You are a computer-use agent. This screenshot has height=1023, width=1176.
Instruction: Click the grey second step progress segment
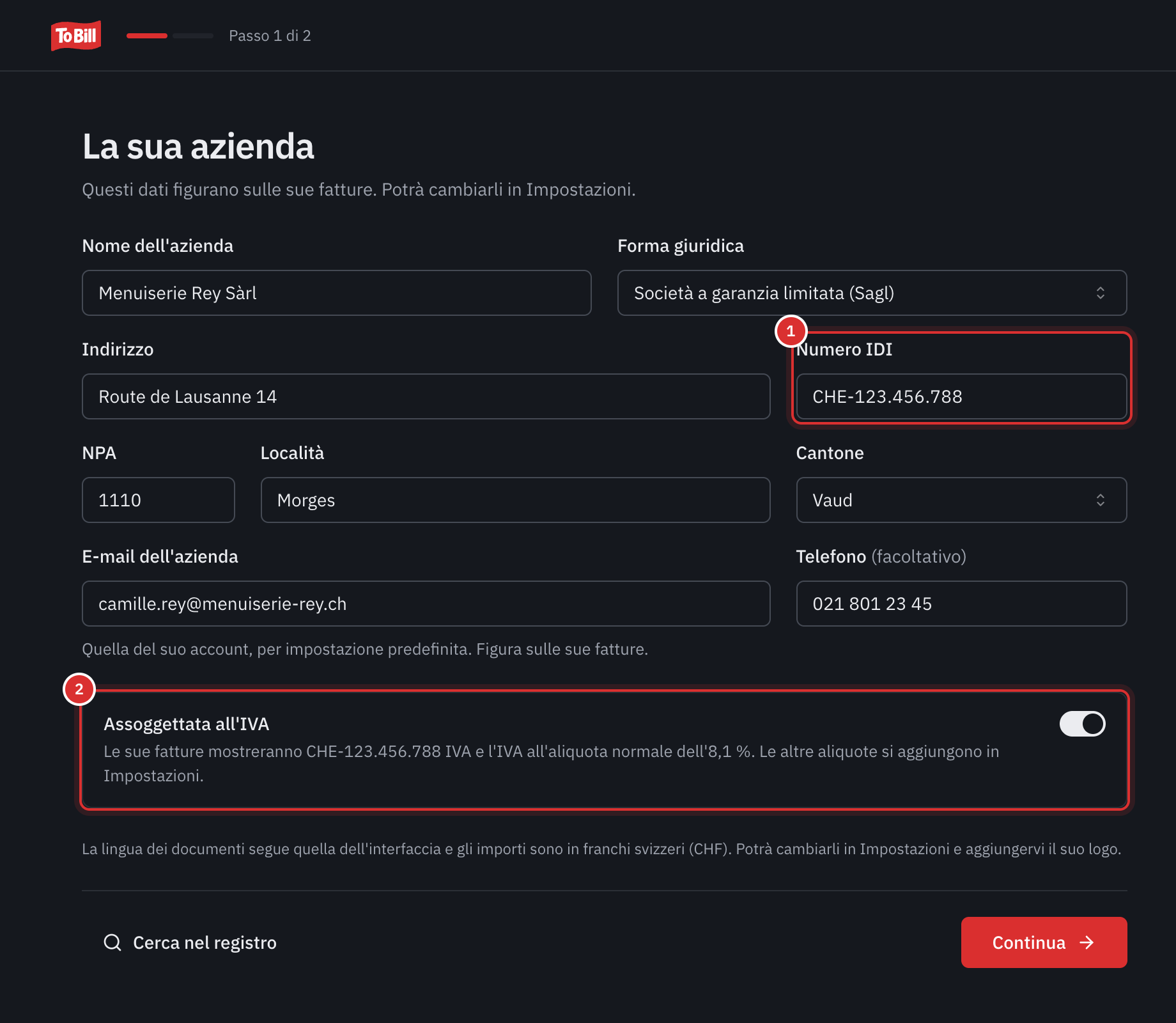click(193, 36)
